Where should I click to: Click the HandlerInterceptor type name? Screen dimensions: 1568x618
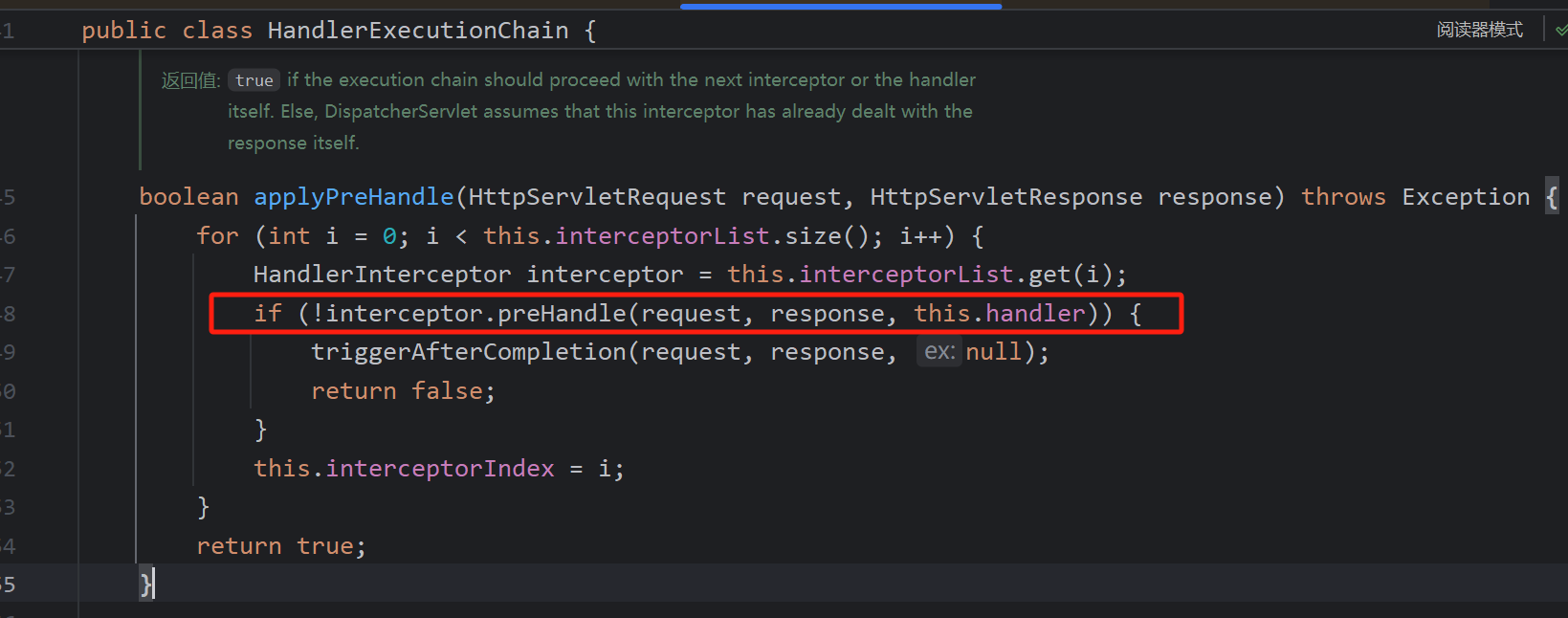coord(382,276)
